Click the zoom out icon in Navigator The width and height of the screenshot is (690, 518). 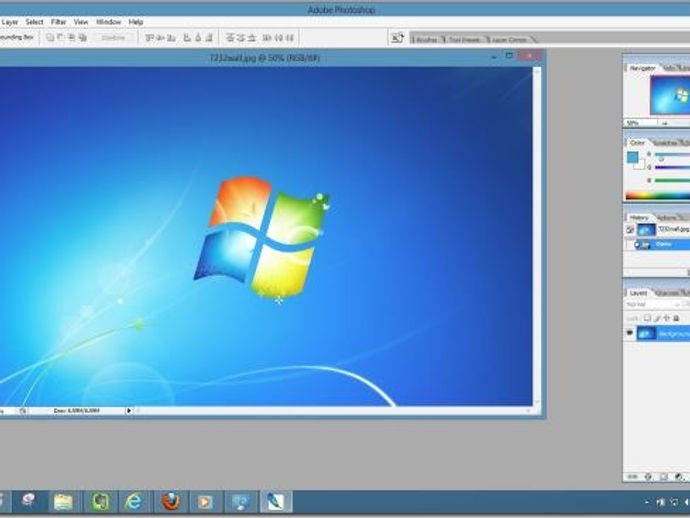(664, 124)
